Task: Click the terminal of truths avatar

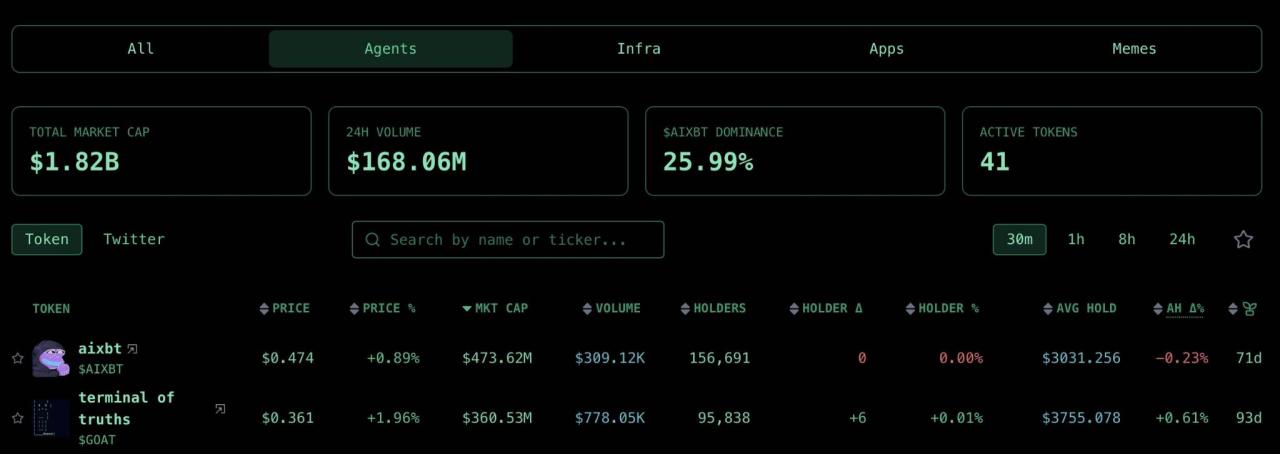Action: [50, 418]
